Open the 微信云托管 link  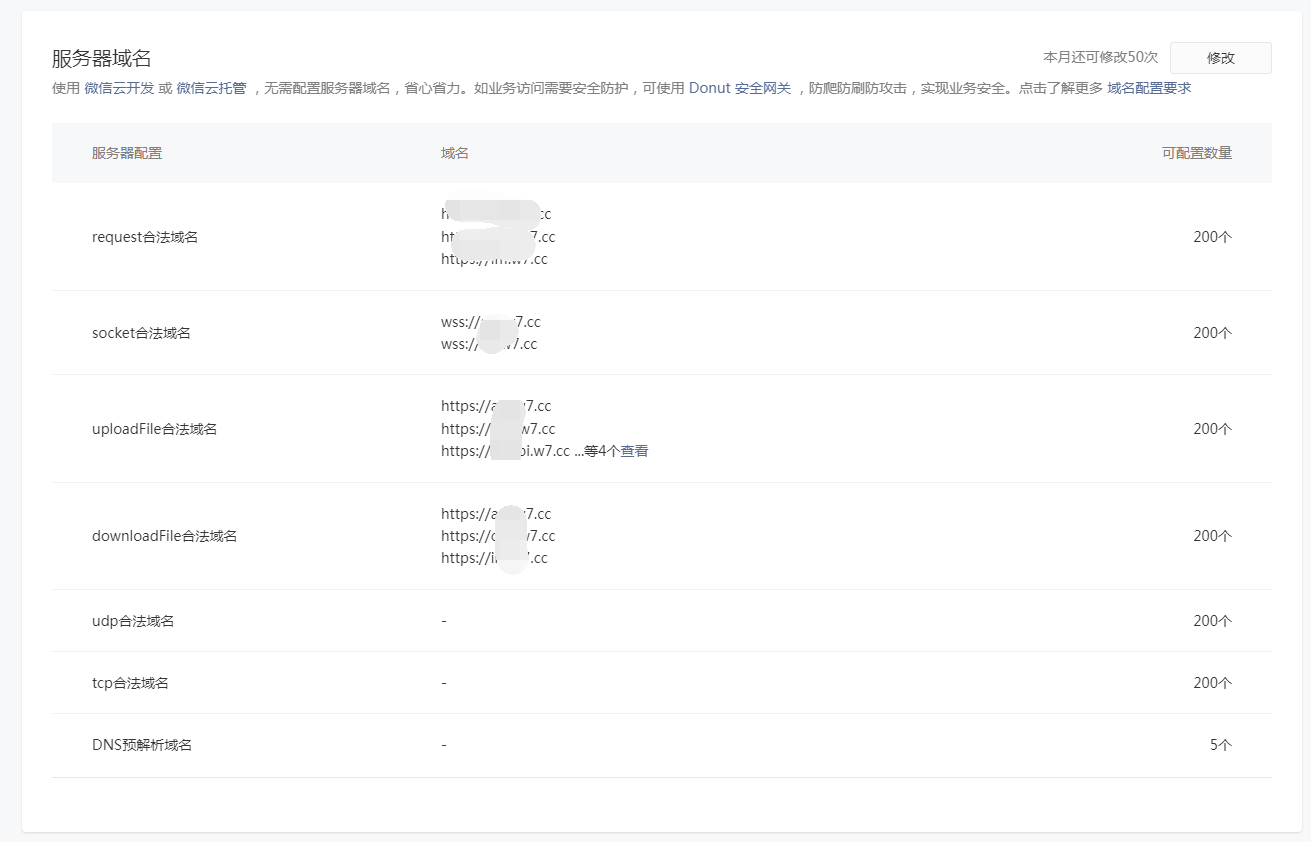click(211, 88)
